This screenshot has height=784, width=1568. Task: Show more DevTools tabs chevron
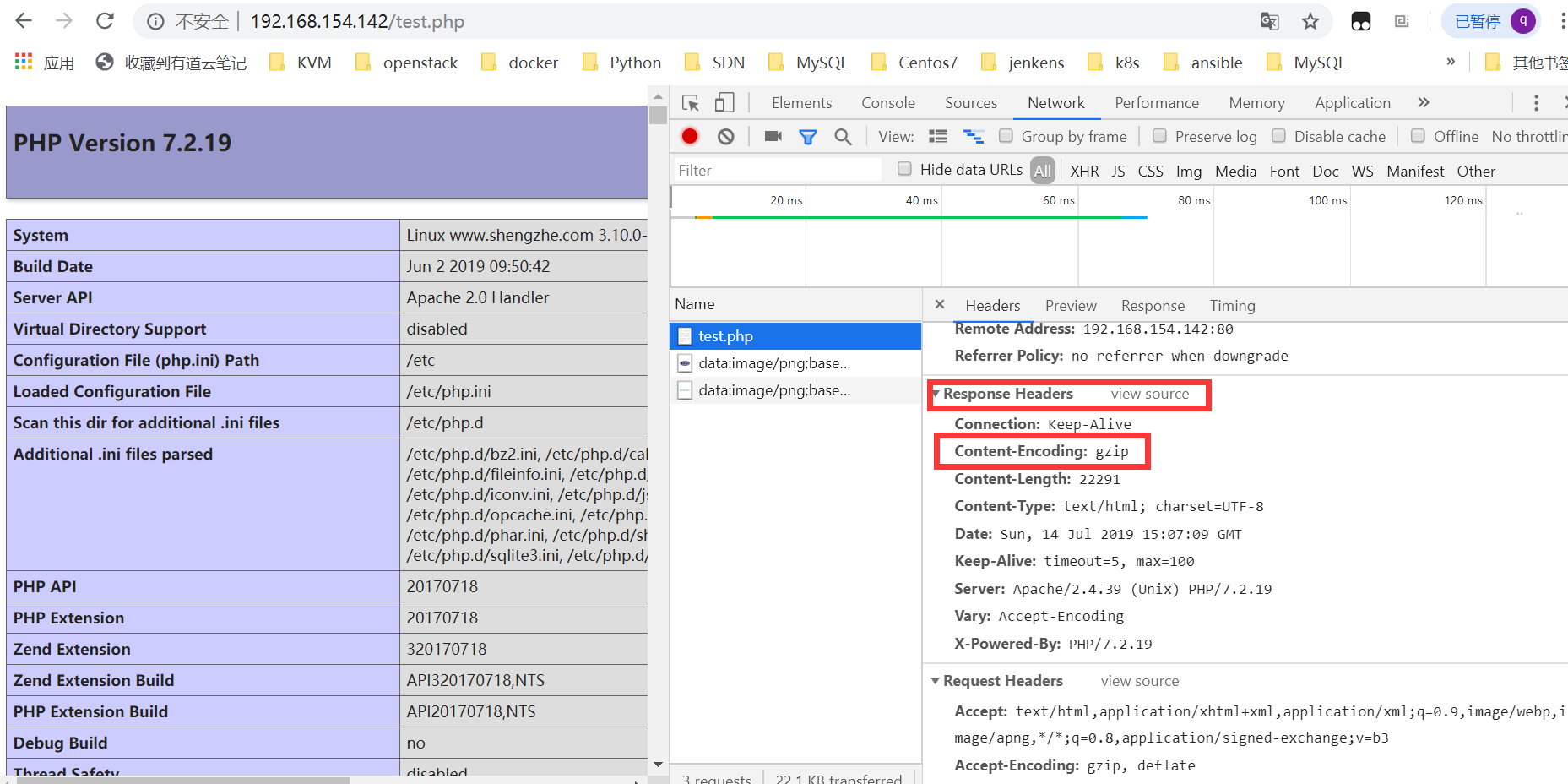pyautogui.click(x=1424, y=102)
